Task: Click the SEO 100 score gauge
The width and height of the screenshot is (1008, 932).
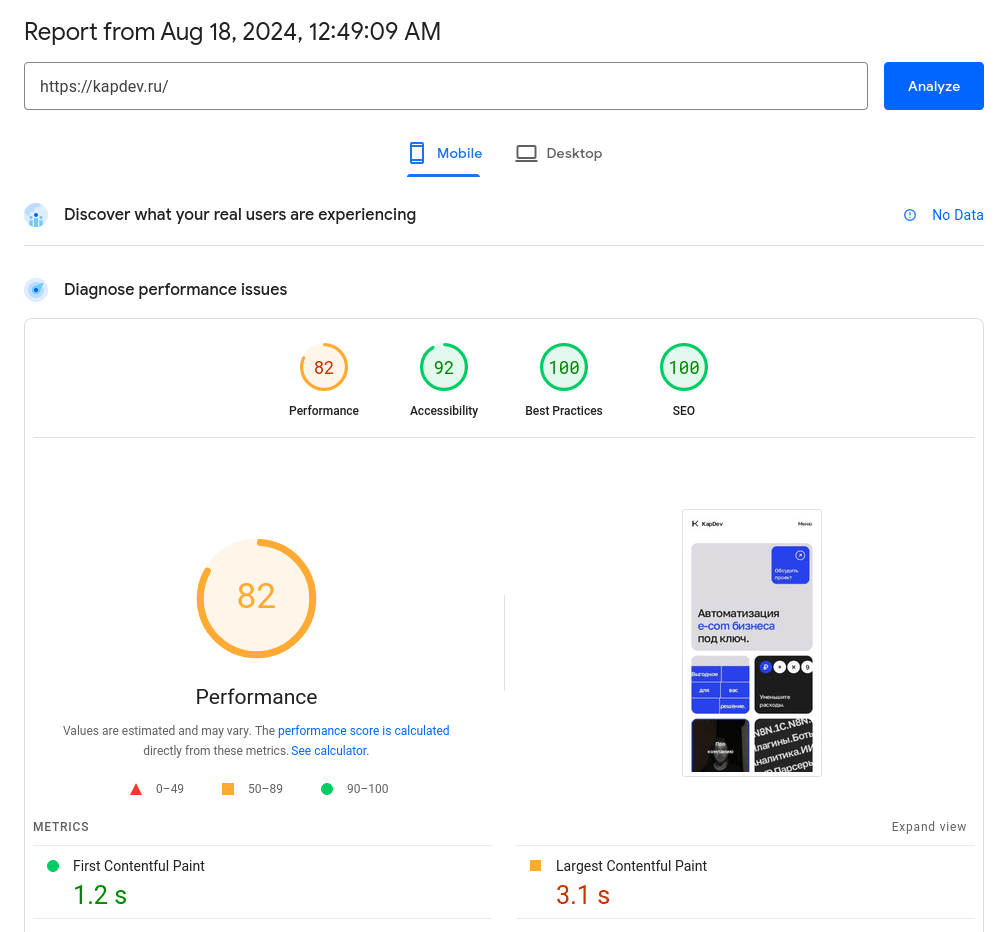Action: pos(684,368)
